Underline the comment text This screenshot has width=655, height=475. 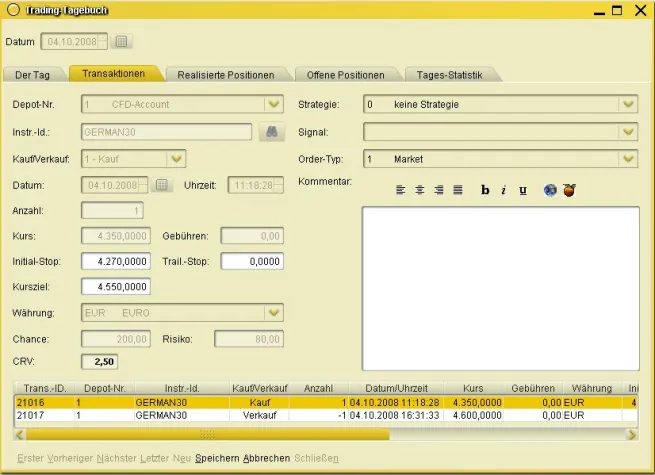[522, 190]
